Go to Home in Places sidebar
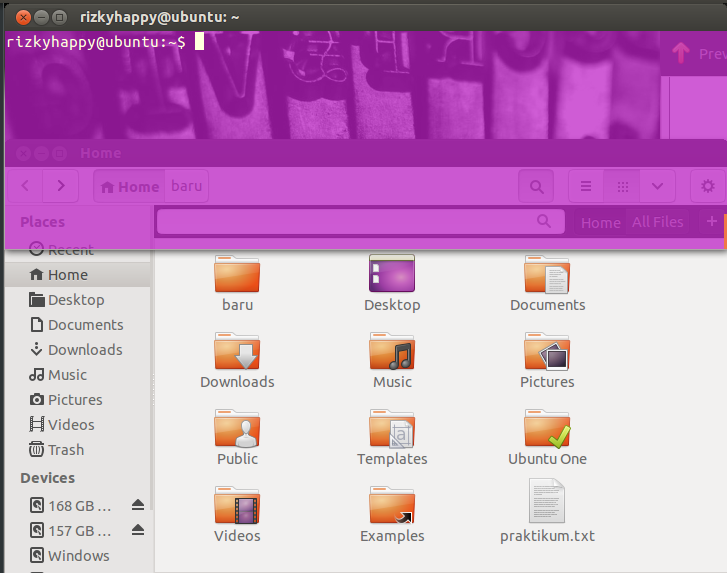Viewport: 727px width, 573px height. click(77, 275)
